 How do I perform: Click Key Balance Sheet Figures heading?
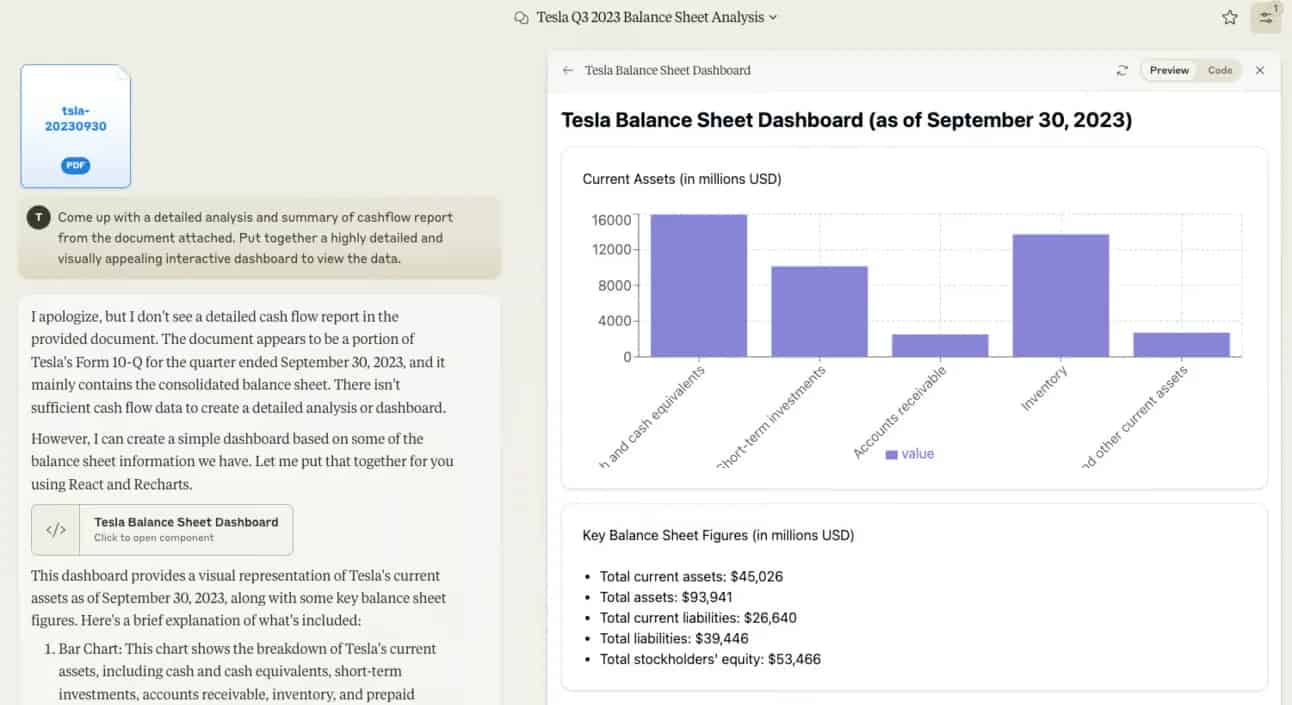[718, 535]
